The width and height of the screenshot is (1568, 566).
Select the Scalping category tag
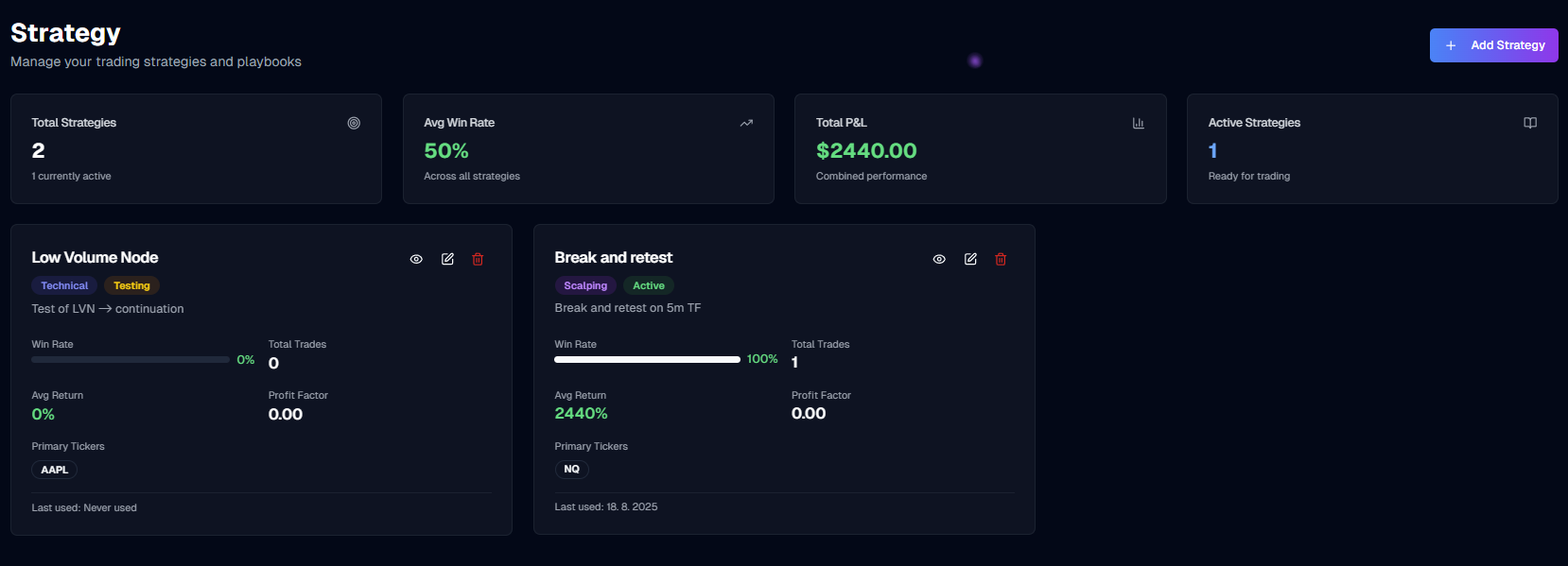[585, 285]
